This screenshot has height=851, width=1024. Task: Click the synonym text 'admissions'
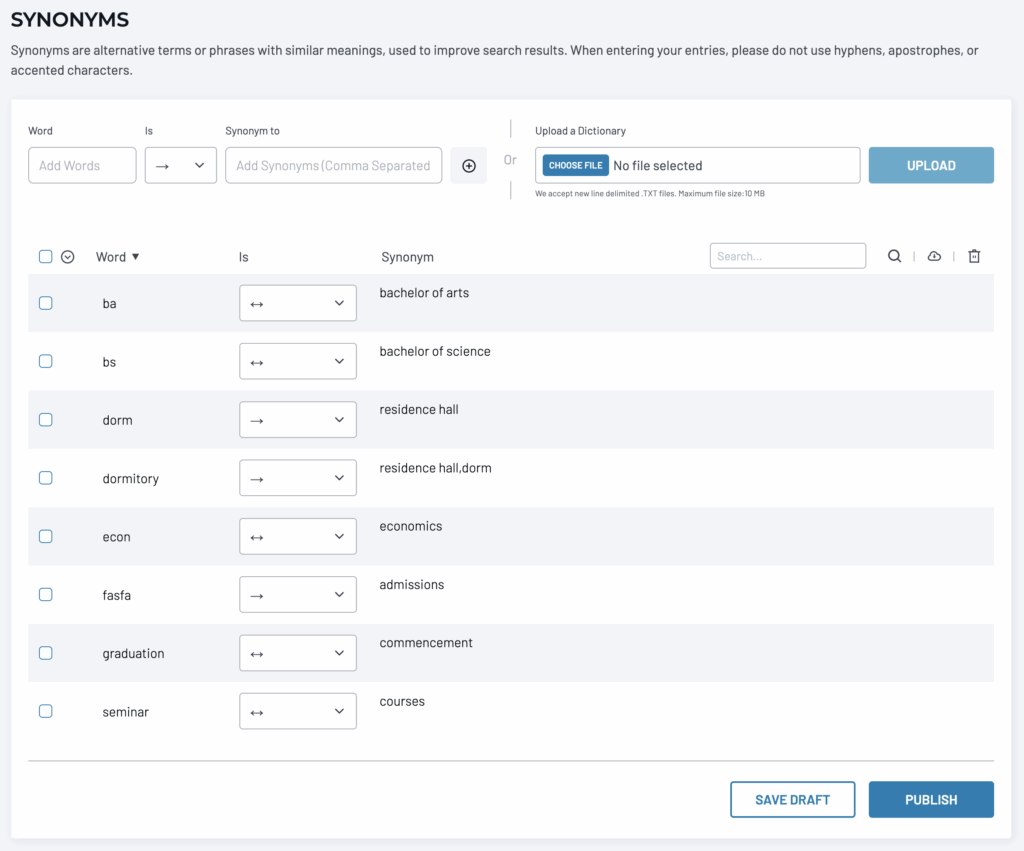[x=411, y=585]
